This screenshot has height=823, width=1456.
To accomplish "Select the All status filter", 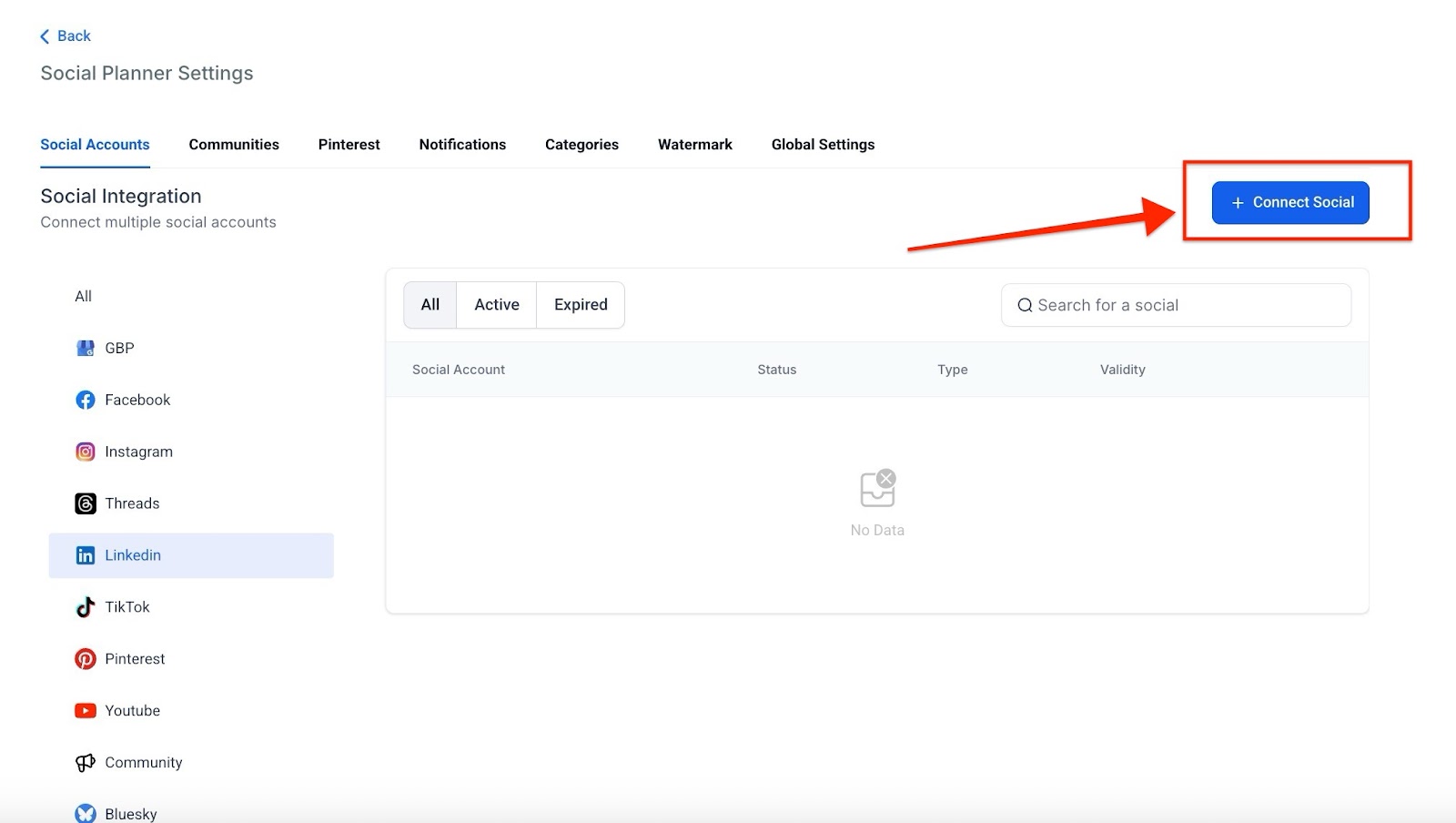I will 430,305.
